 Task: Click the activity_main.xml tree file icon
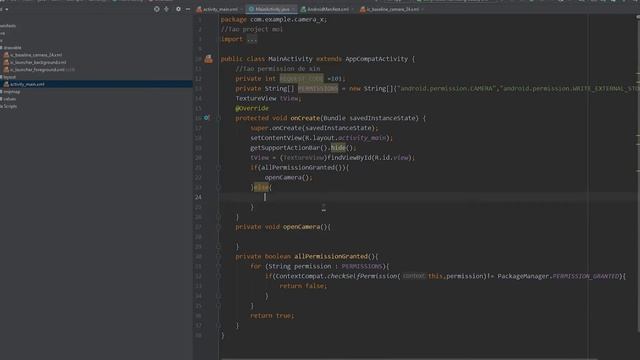click(x=6, y=84)
